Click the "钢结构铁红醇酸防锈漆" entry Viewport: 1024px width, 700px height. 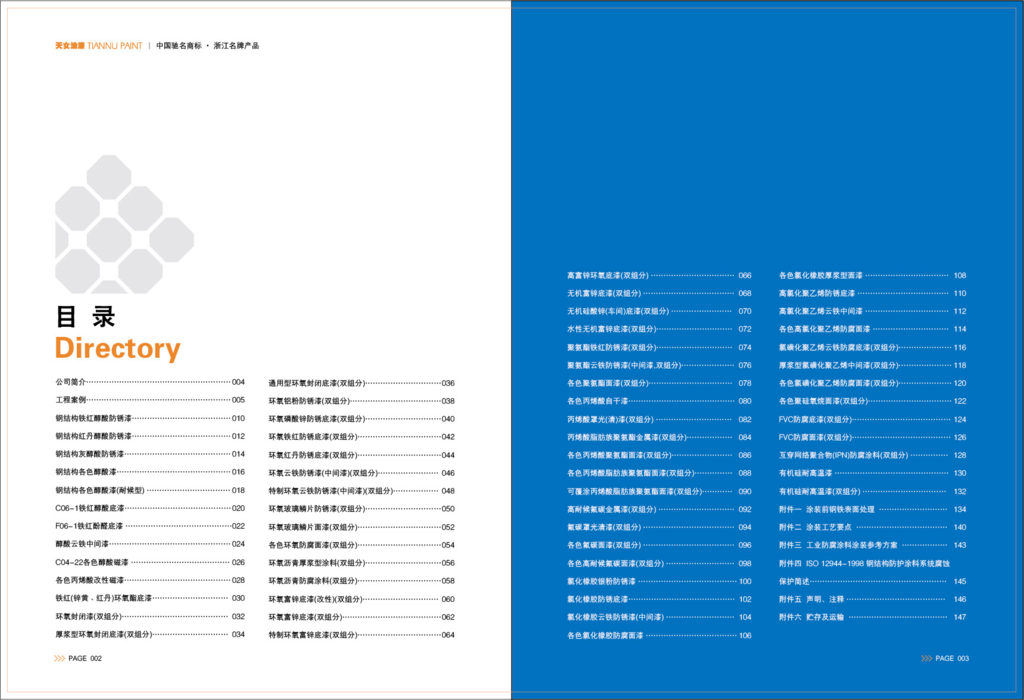pos(150,418)
